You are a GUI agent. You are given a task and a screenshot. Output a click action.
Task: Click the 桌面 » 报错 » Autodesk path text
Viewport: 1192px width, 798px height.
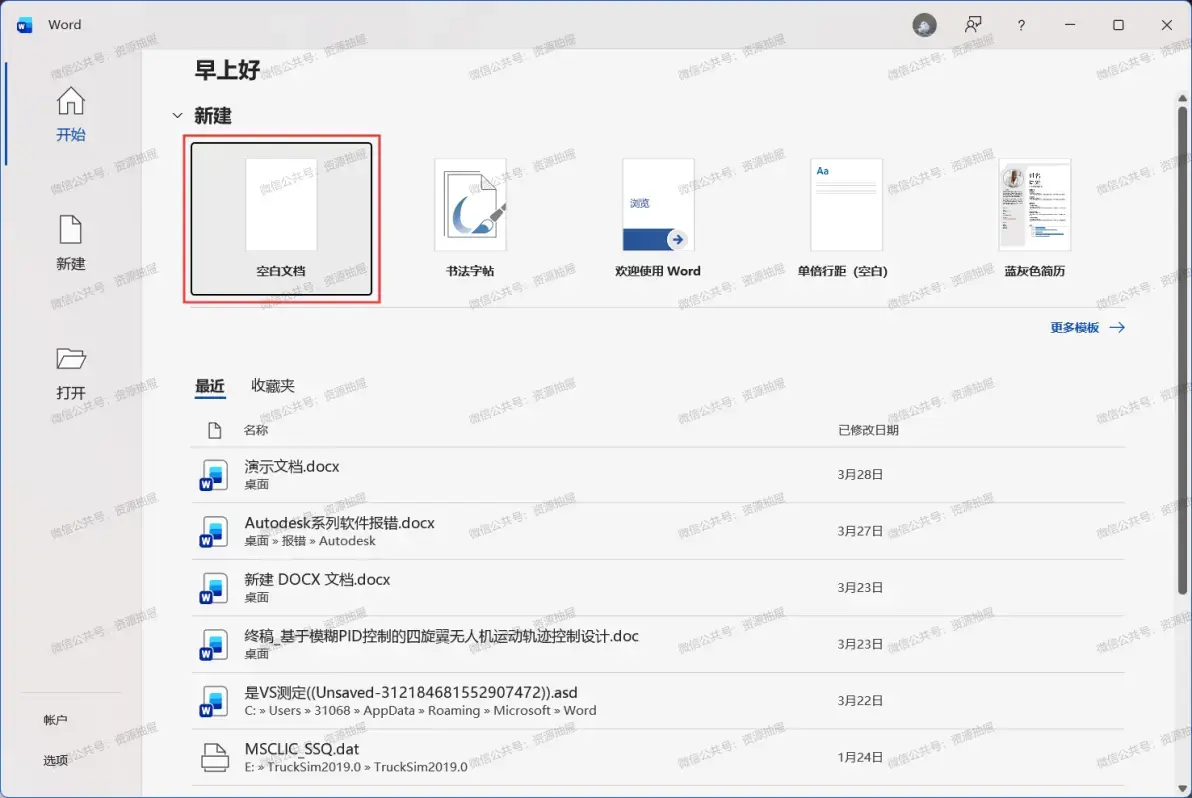310,541
